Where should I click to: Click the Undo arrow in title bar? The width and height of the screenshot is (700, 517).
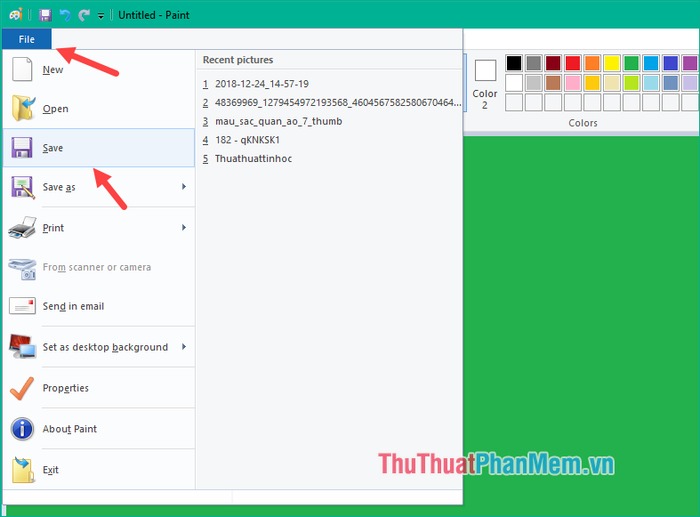65,15
